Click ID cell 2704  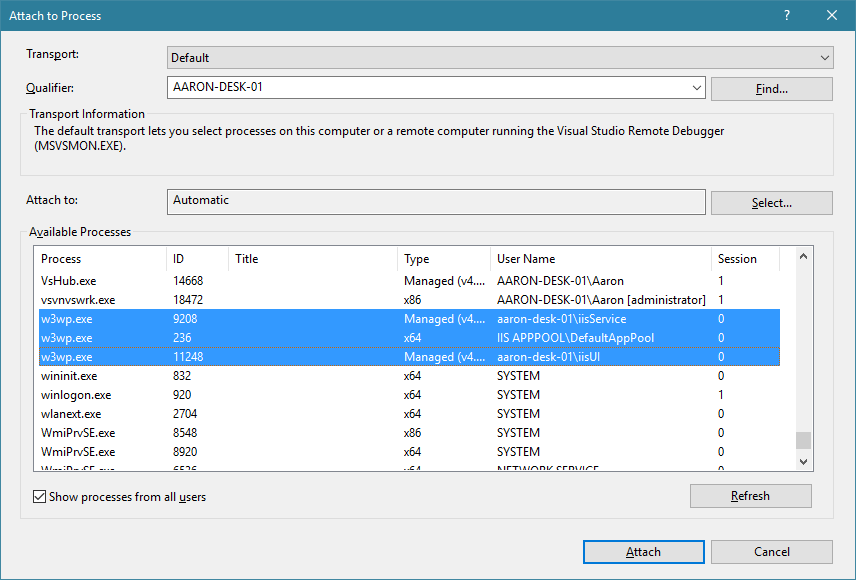pos(185,414)
